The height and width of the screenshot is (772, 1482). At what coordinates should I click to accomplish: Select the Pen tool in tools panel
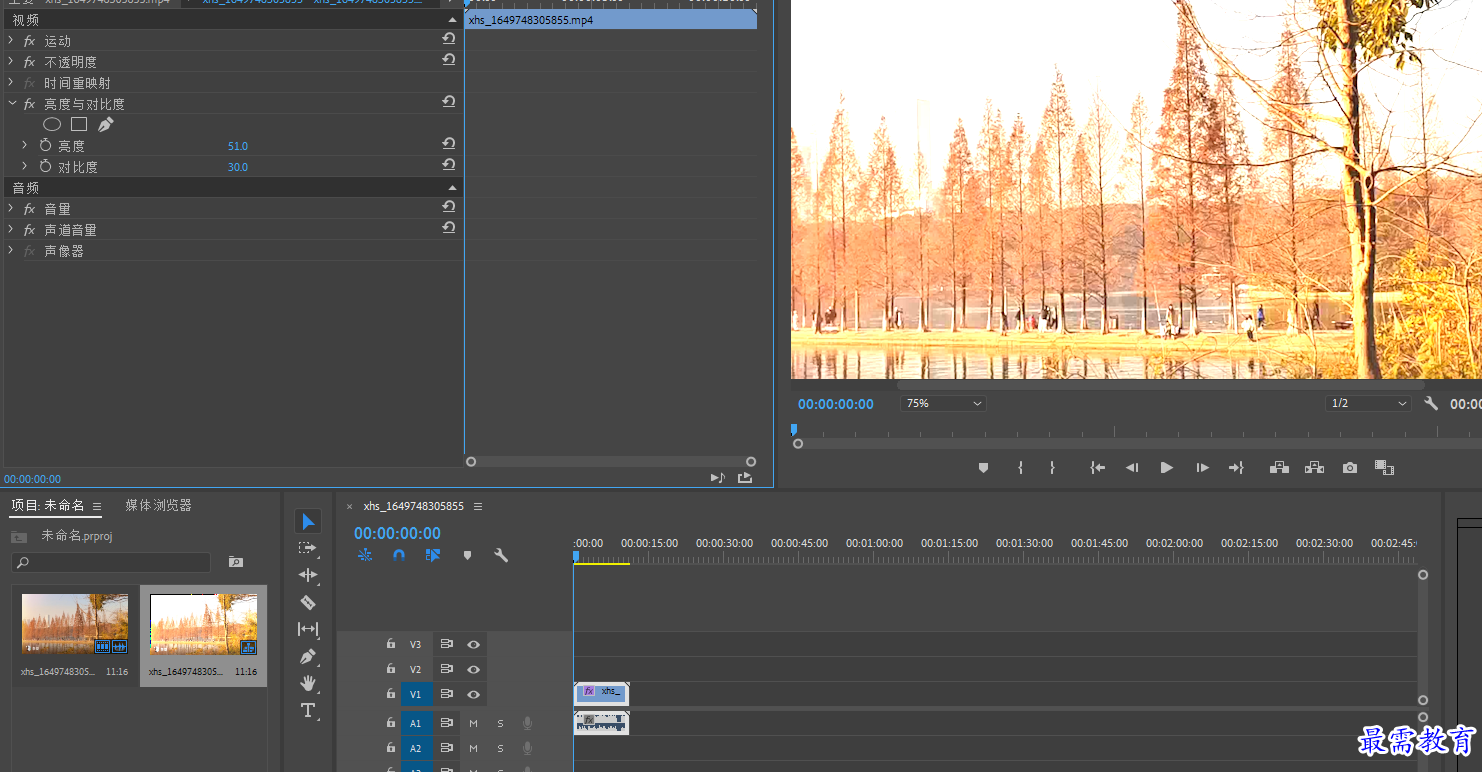coord(308,657)
